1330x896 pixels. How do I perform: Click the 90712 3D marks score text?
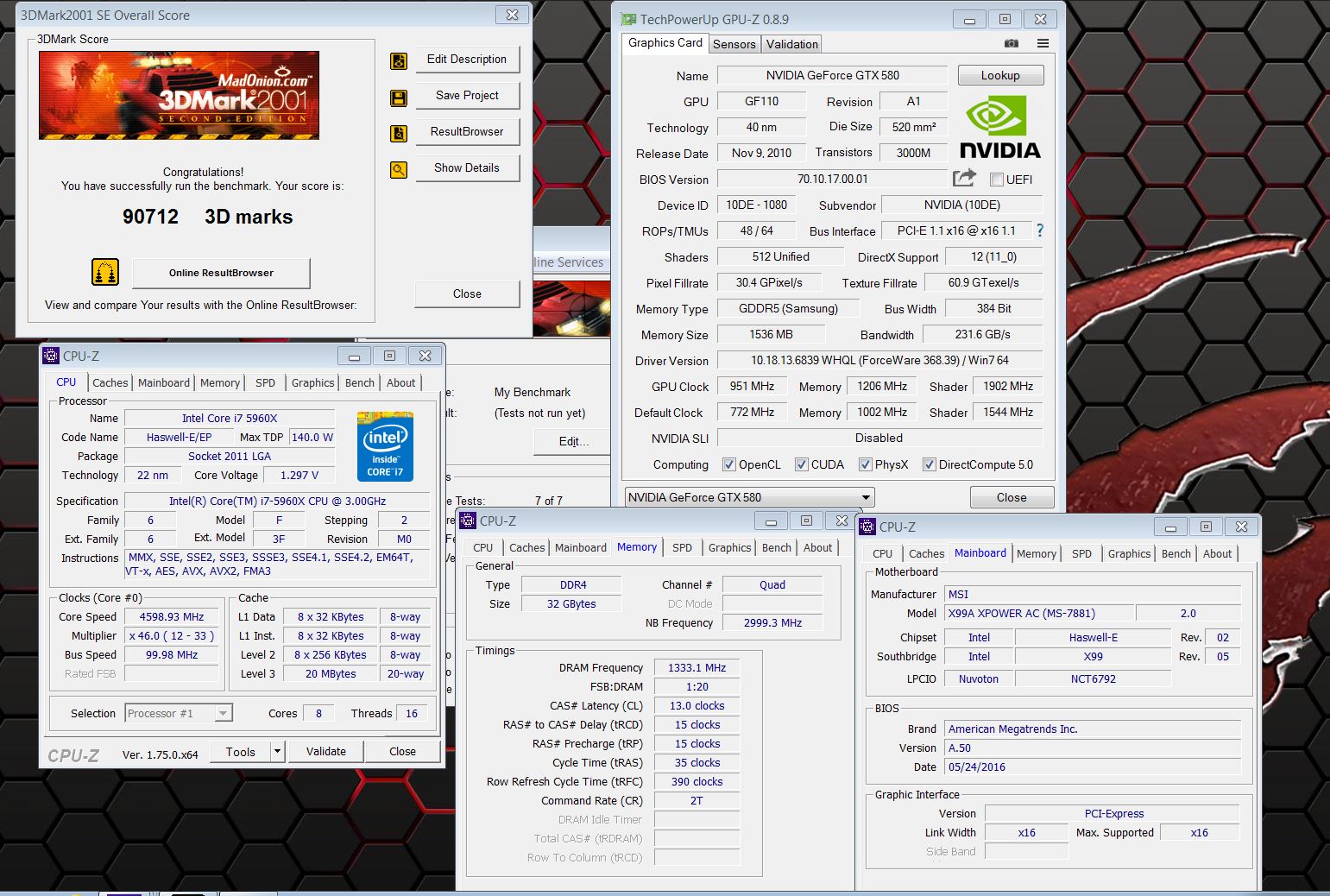[x=207, y=217]
